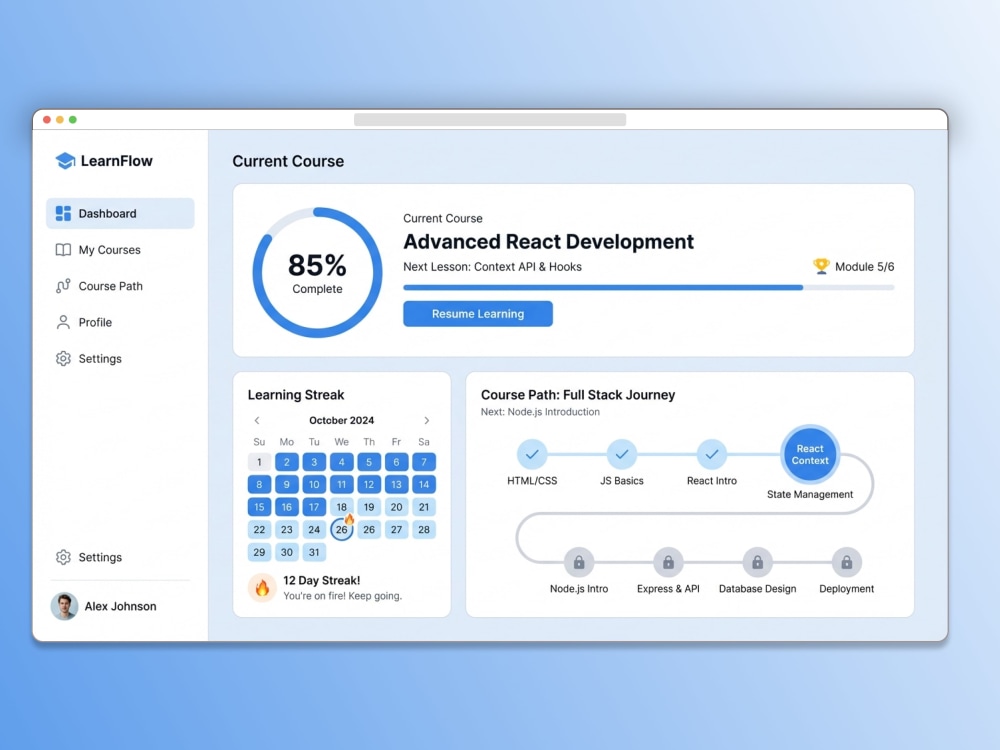1000x750 pixels.
Task: Click the 12 Day Streak! text
Action: [x=321, y=580]
